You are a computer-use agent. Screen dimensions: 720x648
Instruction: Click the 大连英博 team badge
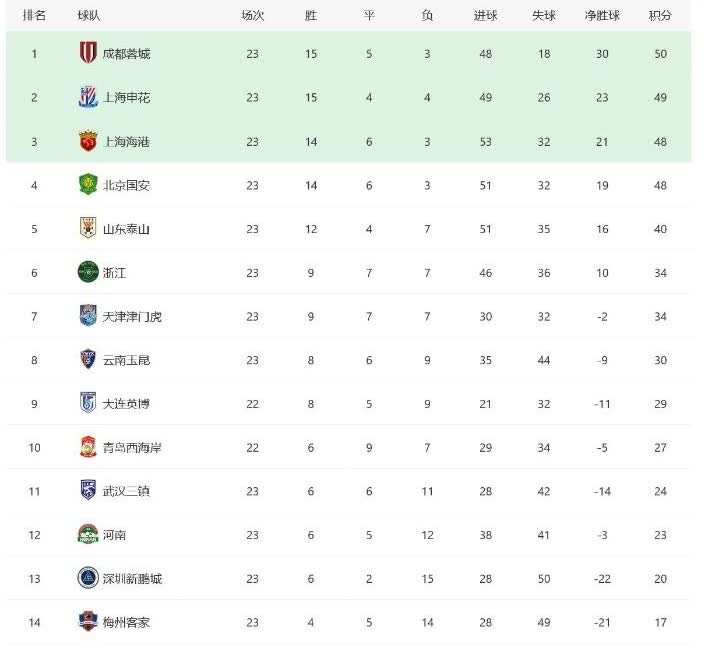pos(88,403)
